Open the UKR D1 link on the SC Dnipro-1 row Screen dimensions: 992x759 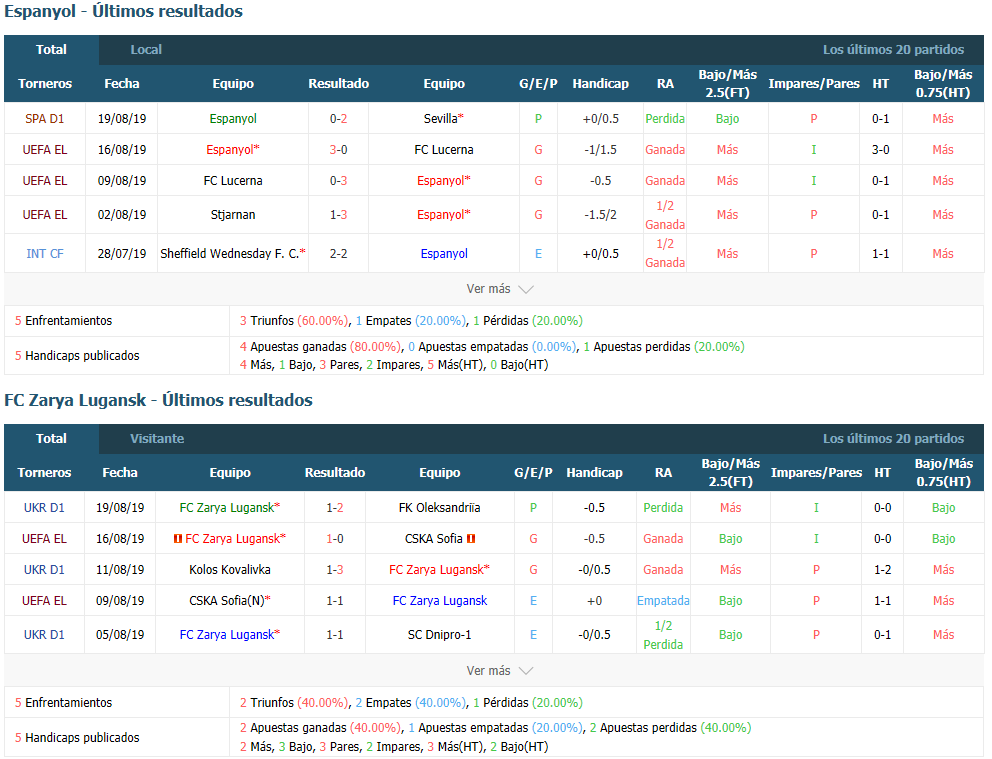44,635
